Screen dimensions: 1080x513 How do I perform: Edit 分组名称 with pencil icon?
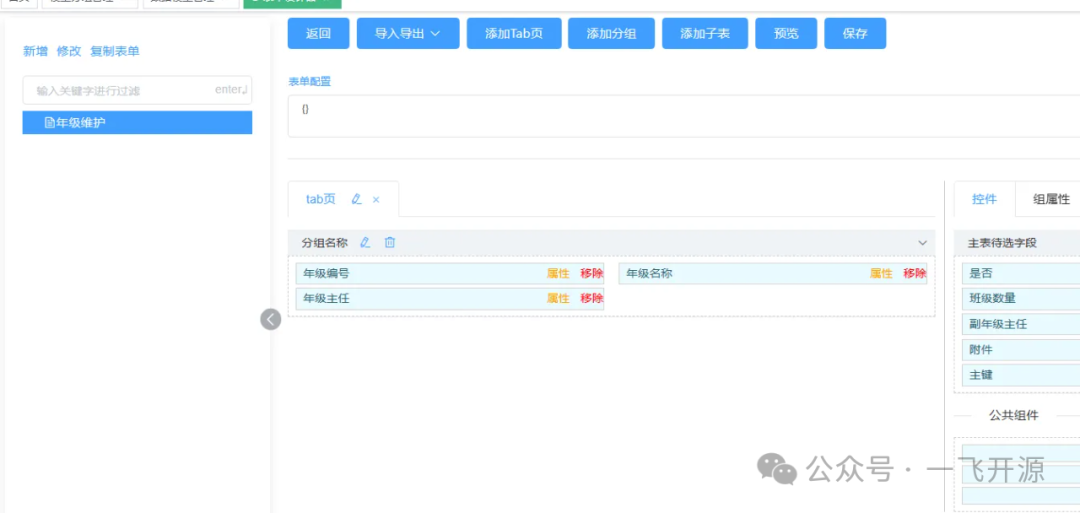click(x=366, y=242)
